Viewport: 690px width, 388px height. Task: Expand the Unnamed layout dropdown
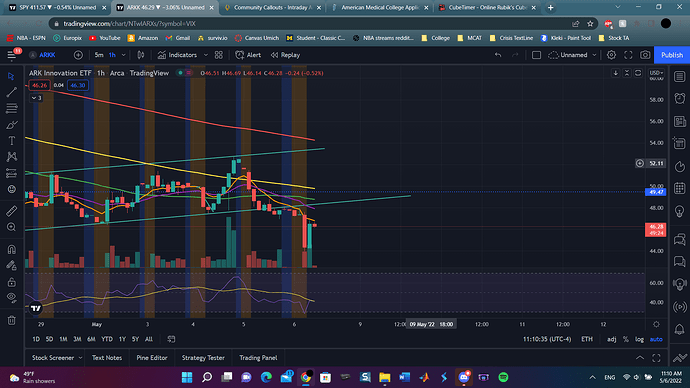(x=594, y=55)
